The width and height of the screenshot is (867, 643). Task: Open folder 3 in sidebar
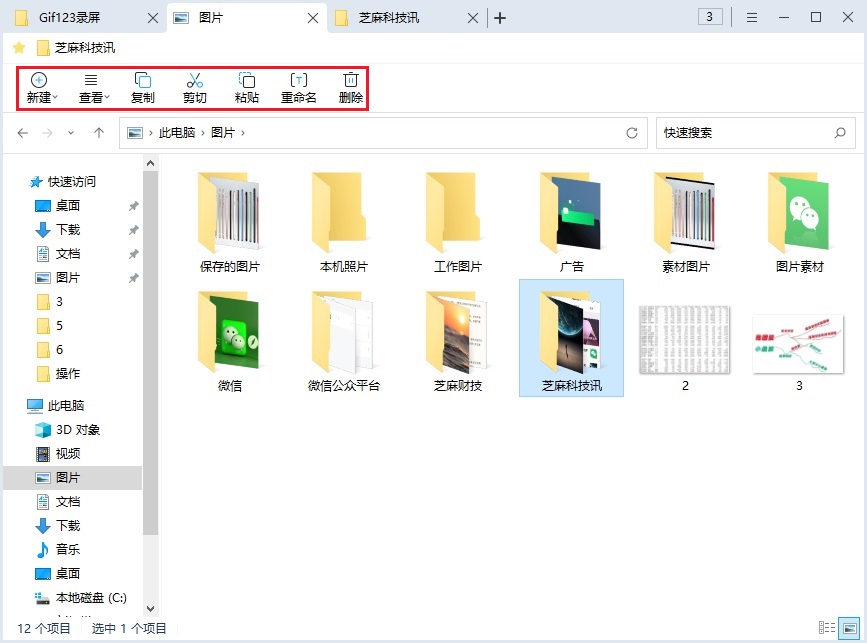pos(50,302)
